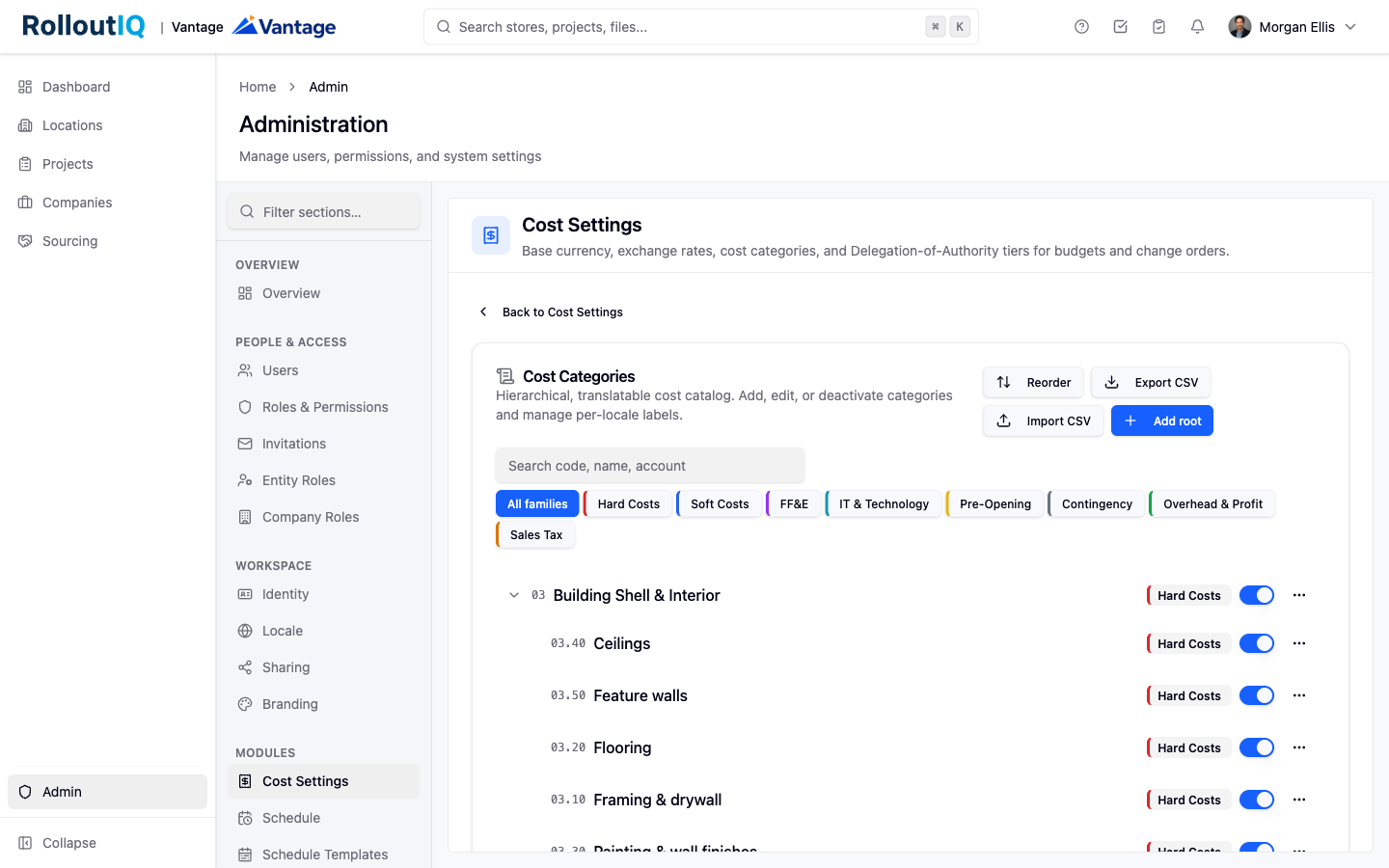Collapse the Building Shell & Interior category
The width and height of the screenshot is (1389, 868).
[514, 595]
